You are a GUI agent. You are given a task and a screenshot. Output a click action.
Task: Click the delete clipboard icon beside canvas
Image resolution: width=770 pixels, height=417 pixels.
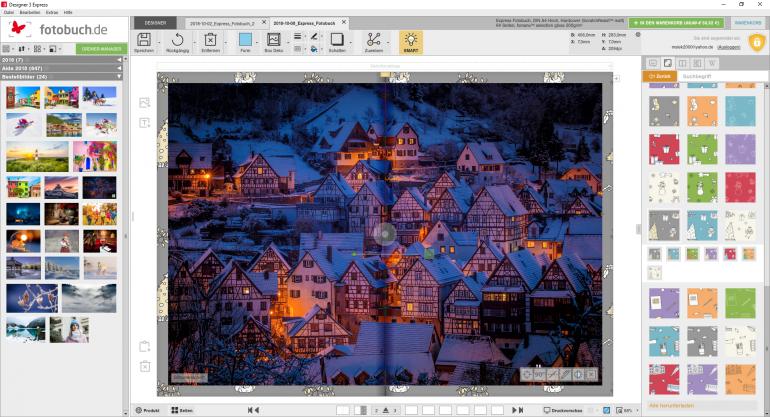[144, 366]
